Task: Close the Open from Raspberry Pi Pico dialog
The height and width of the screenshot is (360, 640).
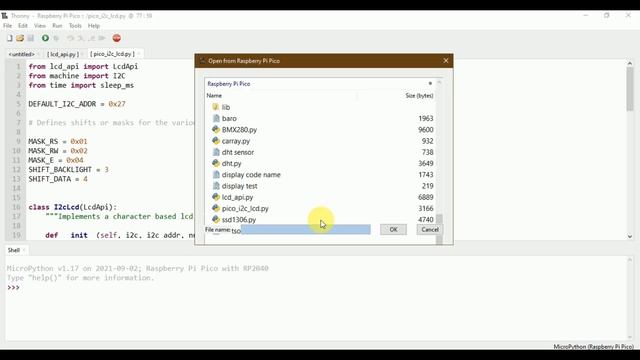Action: (446, 61)
